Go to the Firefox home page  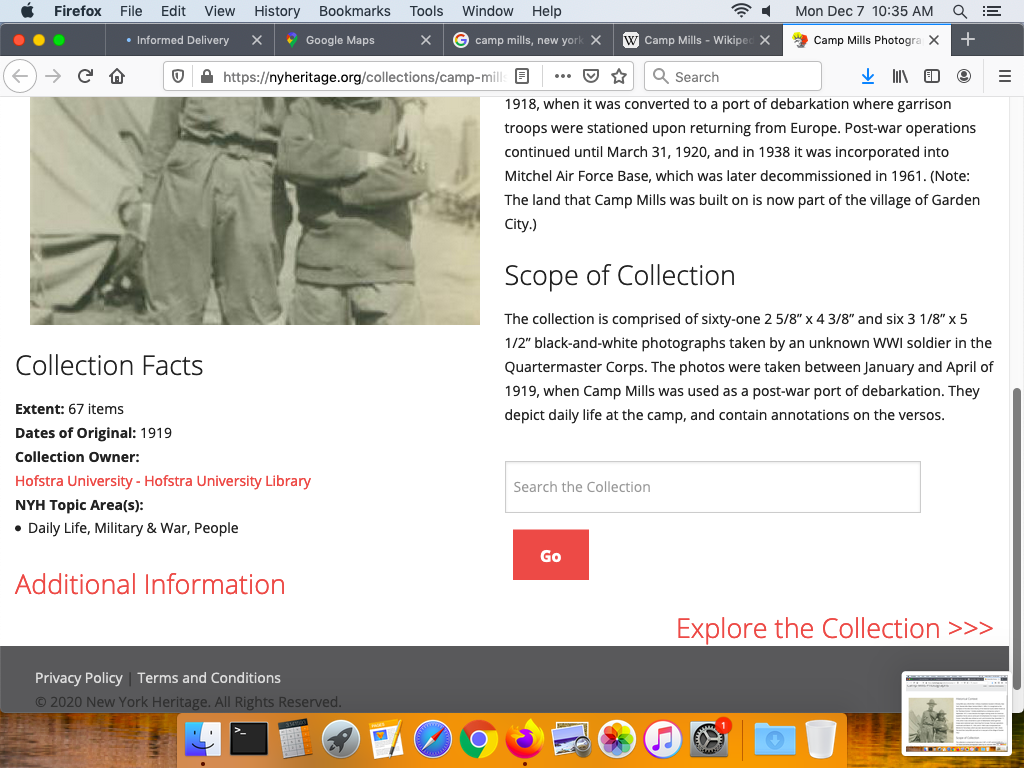117,77
